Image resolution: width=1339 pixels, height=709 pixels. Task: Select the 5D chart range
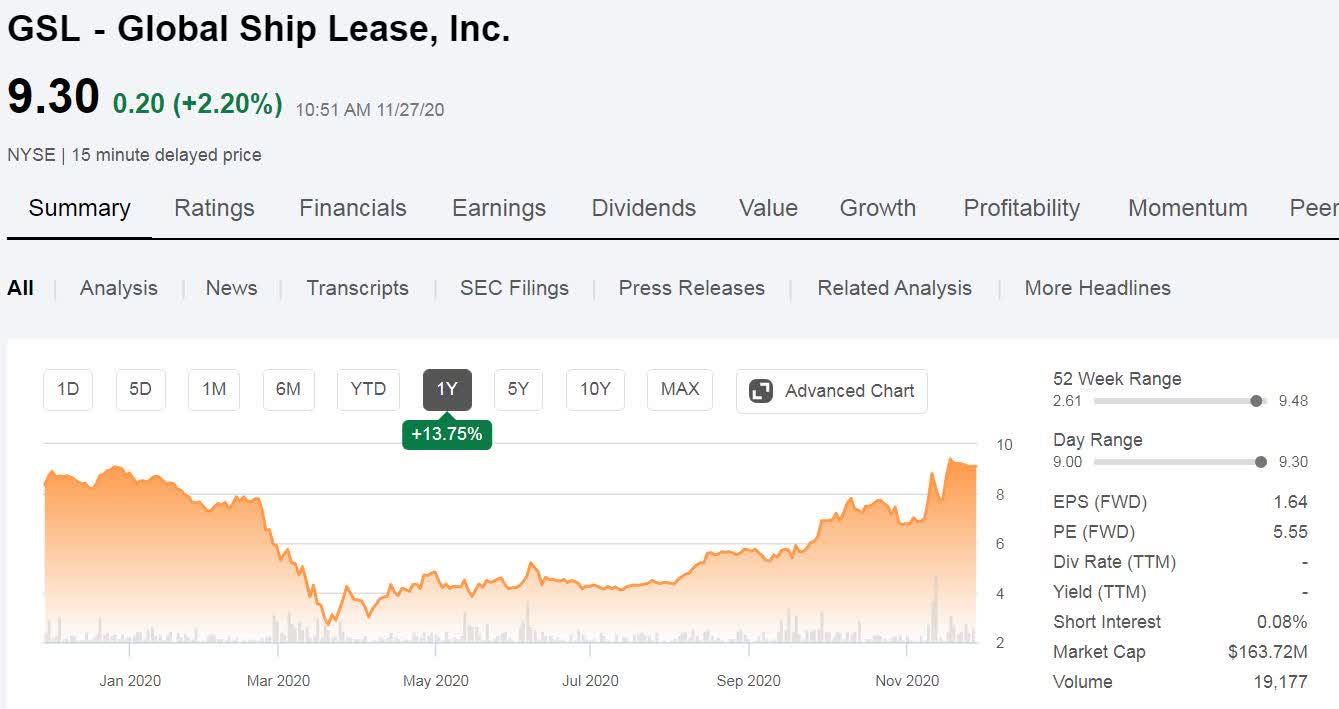pyautogui.click(x=141, y=389)
